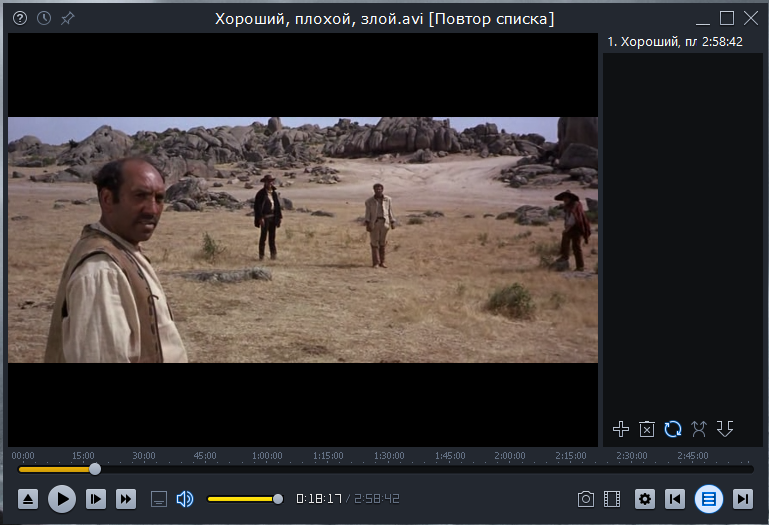The image size is (772, 528).
Task: Add a file with the plus icon
Action: click(621, 429)
